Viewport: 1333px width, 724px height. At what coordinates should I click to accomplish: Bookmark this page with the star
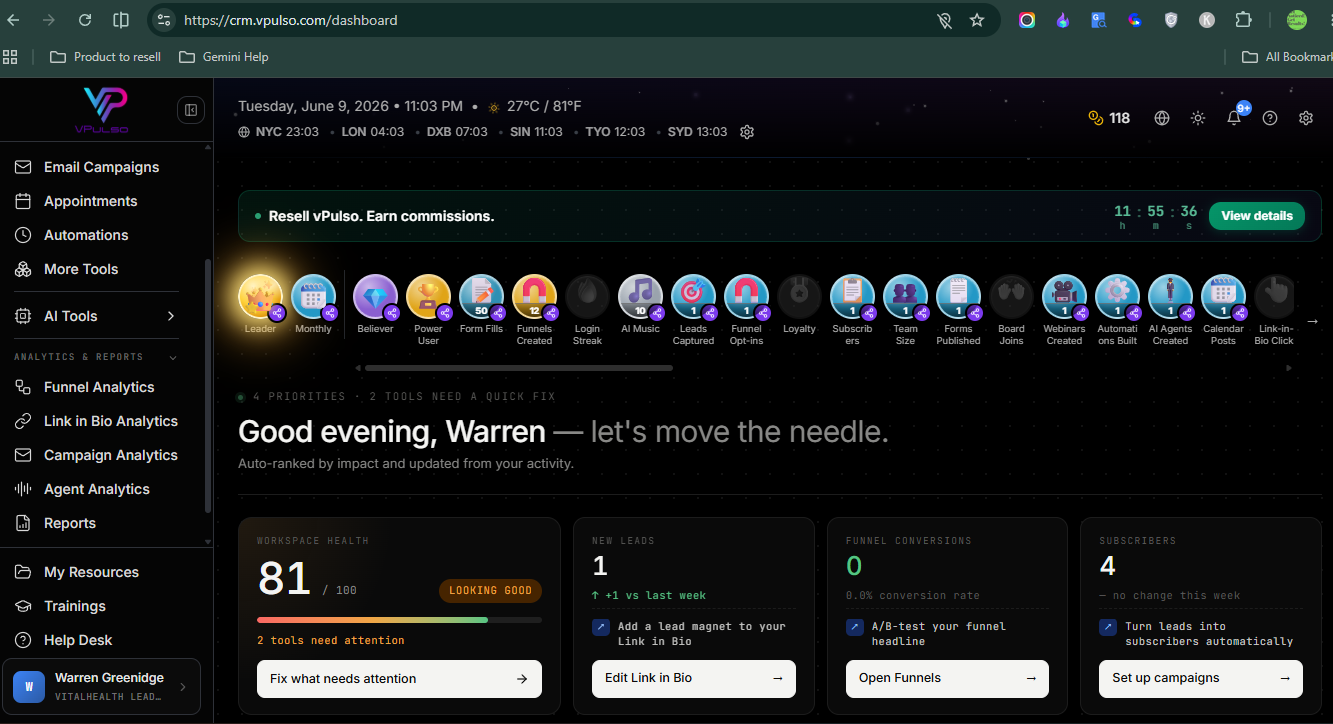click(977, 20)
